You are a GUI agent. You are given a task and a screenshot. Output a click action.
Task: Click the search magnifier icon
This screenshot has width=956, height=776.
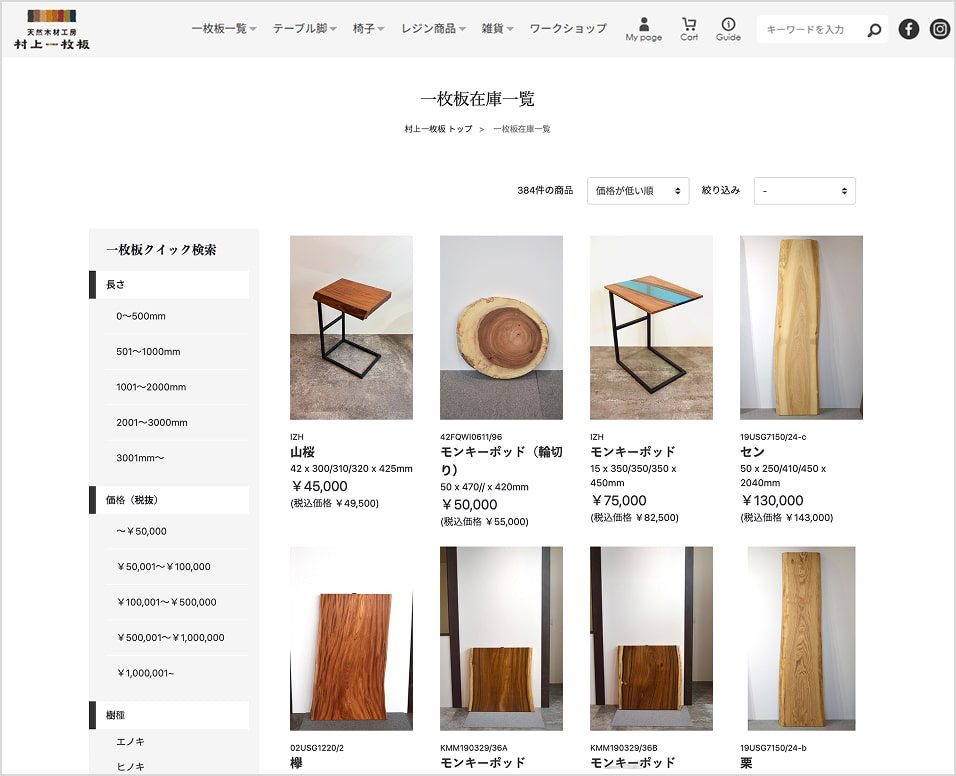874,30
